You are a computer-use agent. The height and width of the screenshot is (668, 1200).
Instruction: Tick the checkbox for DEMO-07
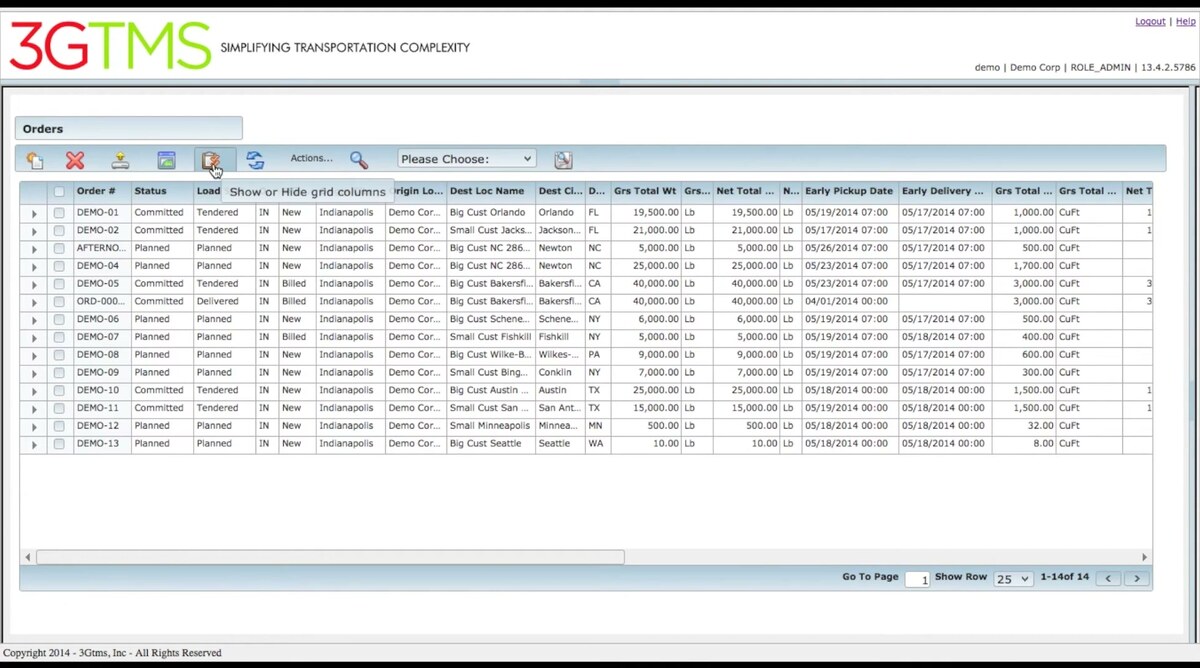[x=59, y=337]
